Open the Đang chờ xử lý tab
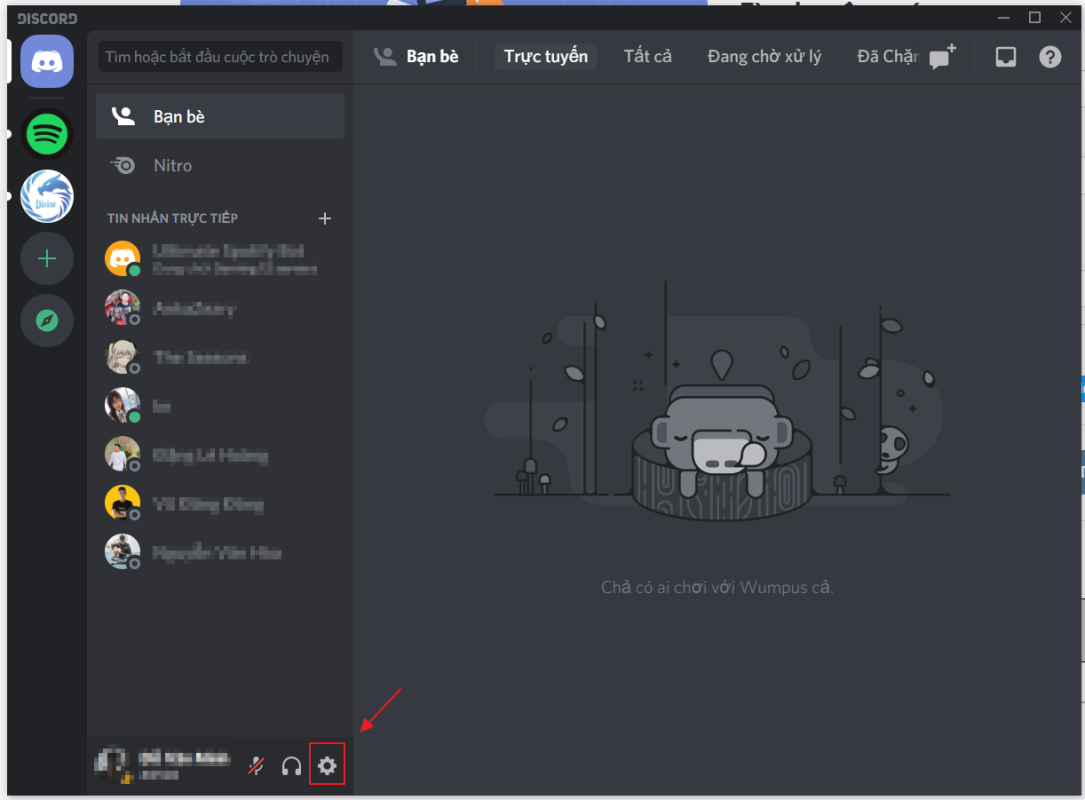This screenshot has height=800, width=1085. coord(764,56)
